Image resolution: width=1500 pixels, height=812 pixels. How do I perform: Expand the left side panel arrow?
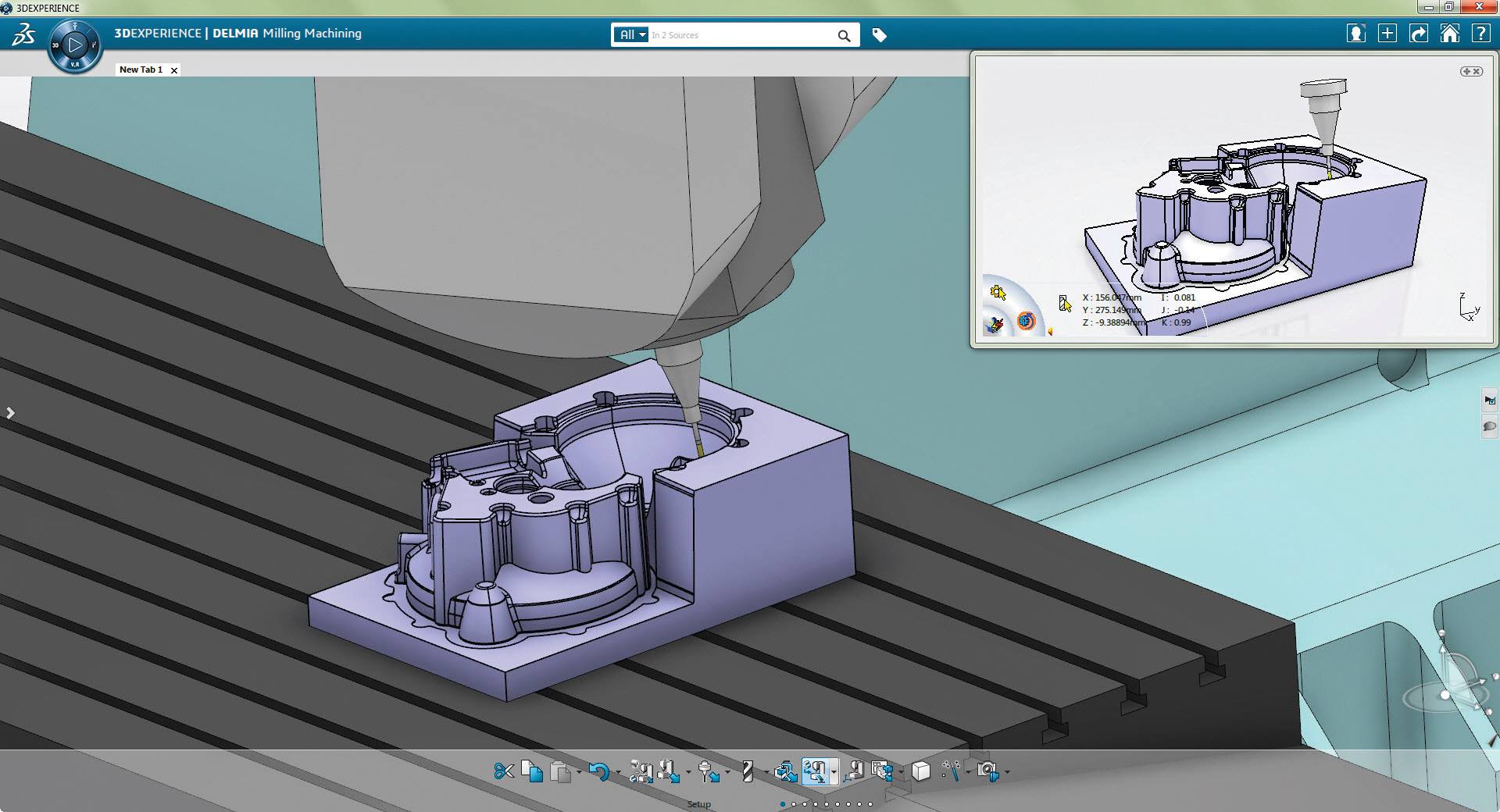(10, 412)
